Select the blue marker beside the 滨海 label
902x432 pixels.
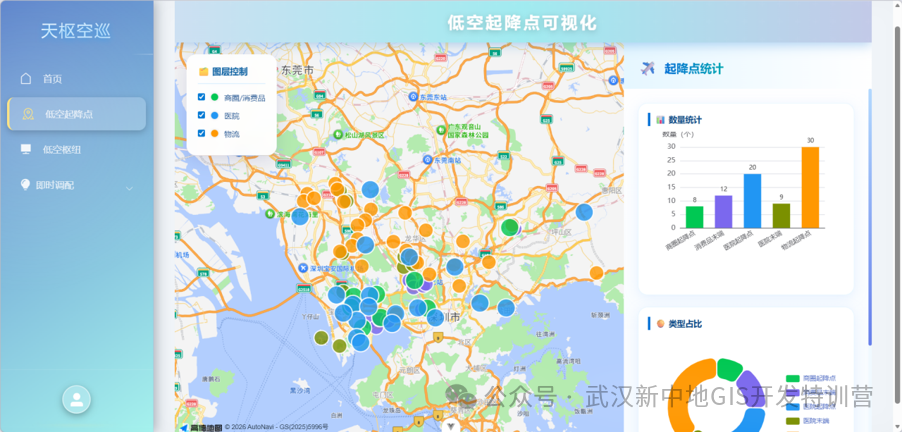coord(300,216)
